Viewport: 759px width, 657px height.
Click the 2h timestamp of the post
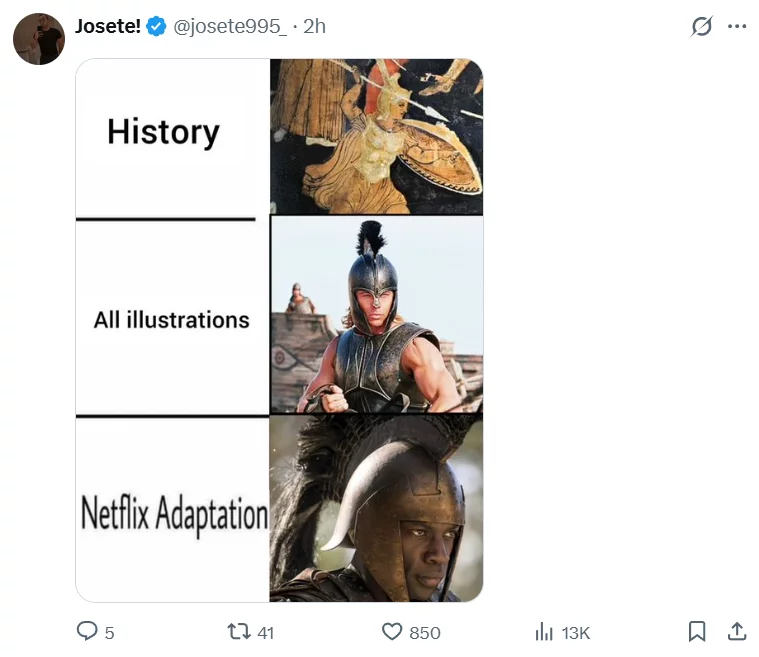click(314, 27)
